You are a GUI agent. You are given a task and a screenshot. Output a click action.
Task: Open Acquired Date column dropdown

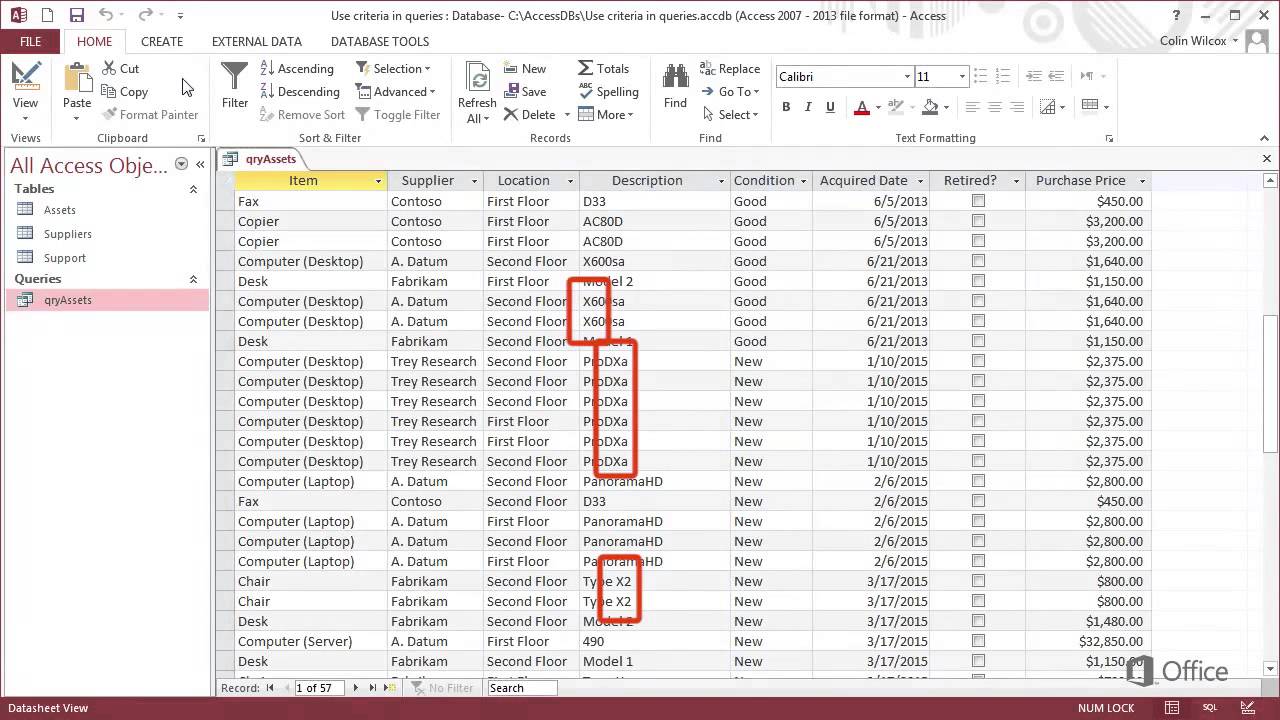[919, 181]
